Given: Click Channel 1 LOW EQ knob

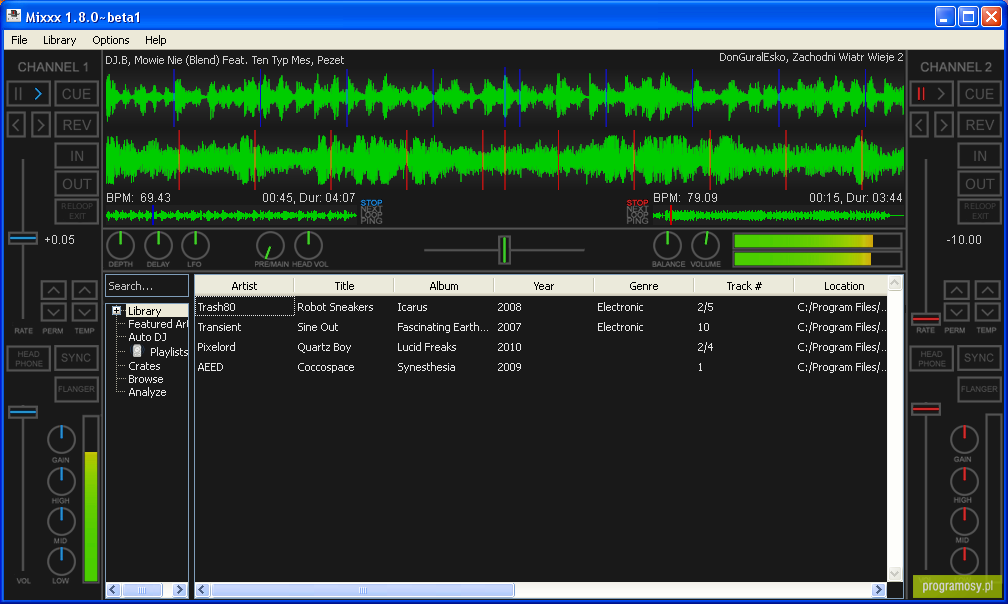Looking at the screenshot, I should point(61,562).
